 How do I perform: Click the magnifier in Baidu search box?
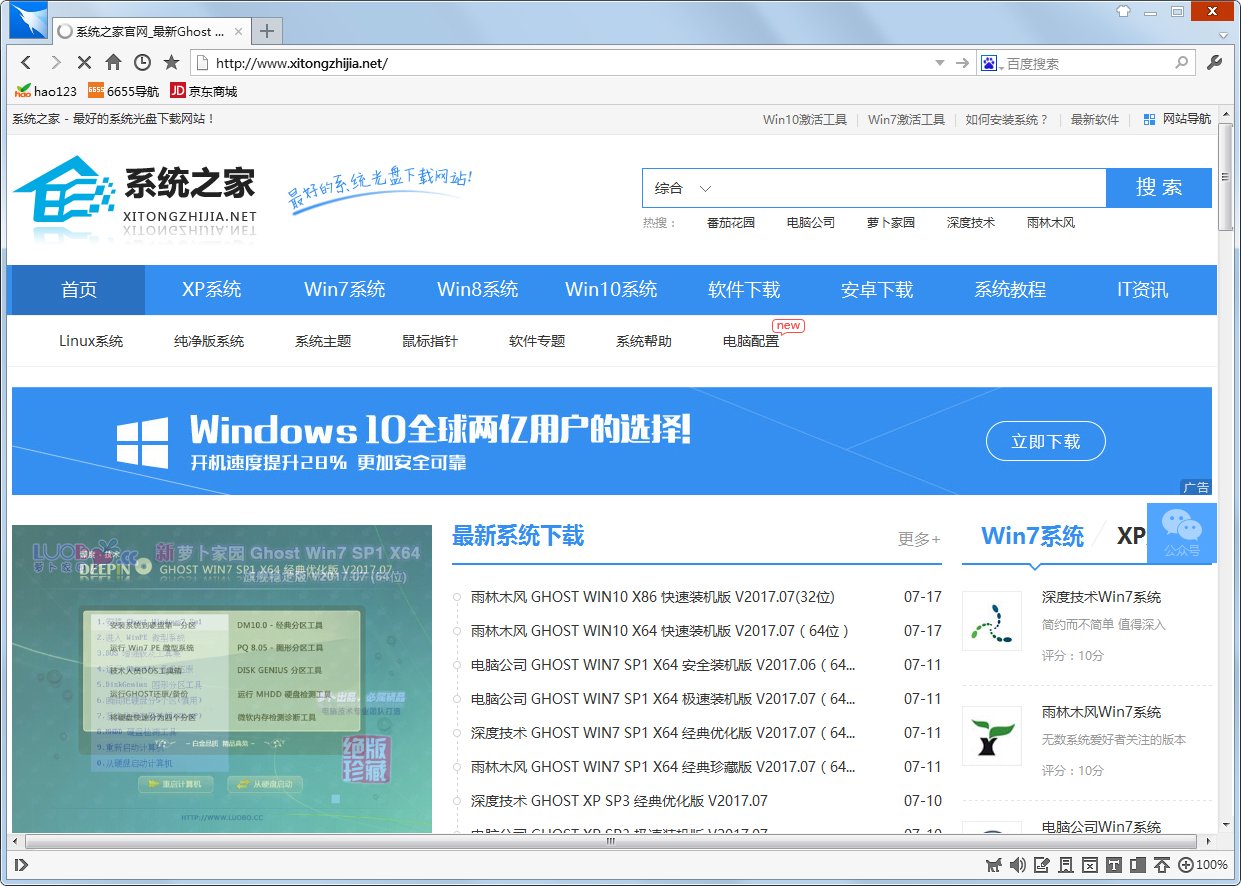point(1182,63)
